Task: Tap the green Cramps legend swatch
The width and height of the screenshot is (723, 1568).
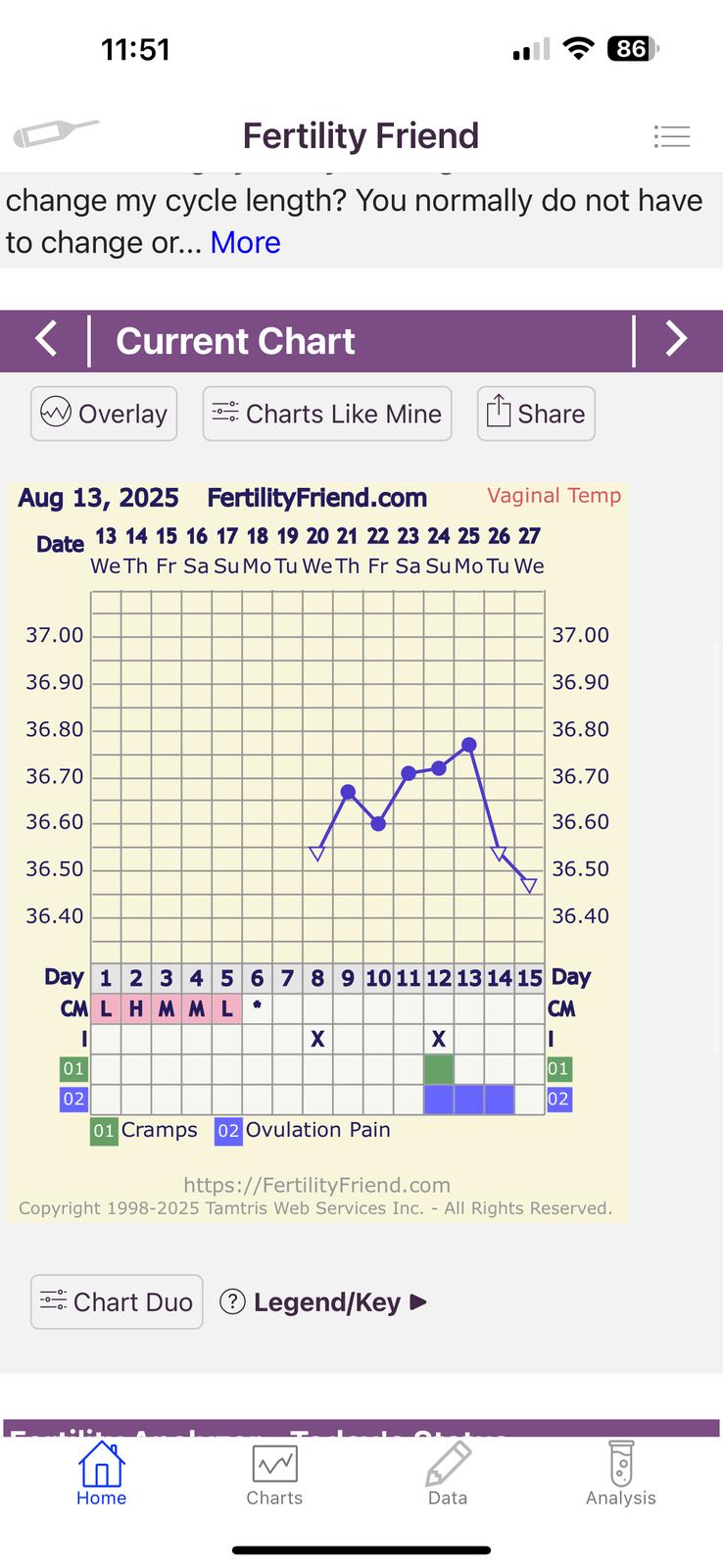Action: (x=104, y=1131)
